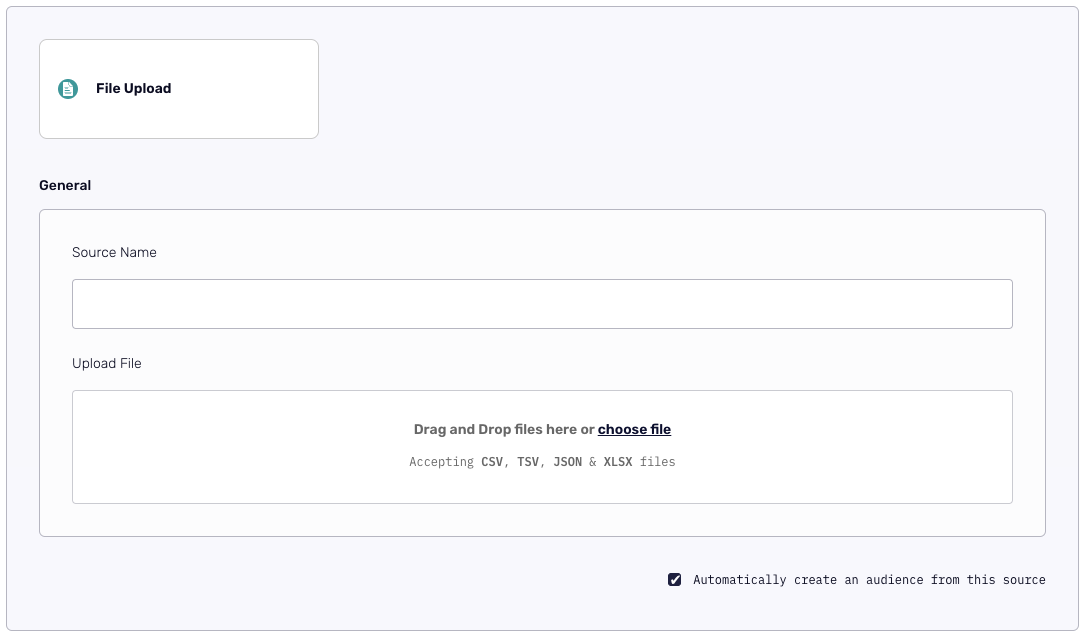
Task: Click the 'Source Name' label
Action: click(114, 252)
